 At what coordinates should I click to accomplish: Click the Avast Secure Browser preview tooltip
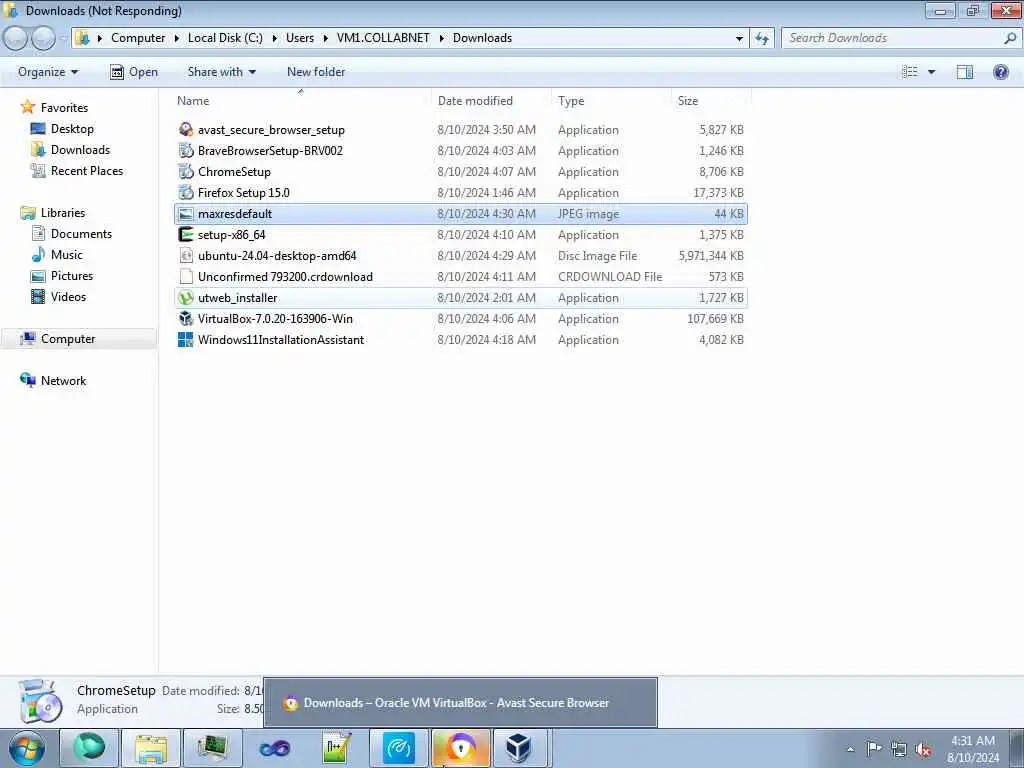pyautogui.click(x=460, y=703)
